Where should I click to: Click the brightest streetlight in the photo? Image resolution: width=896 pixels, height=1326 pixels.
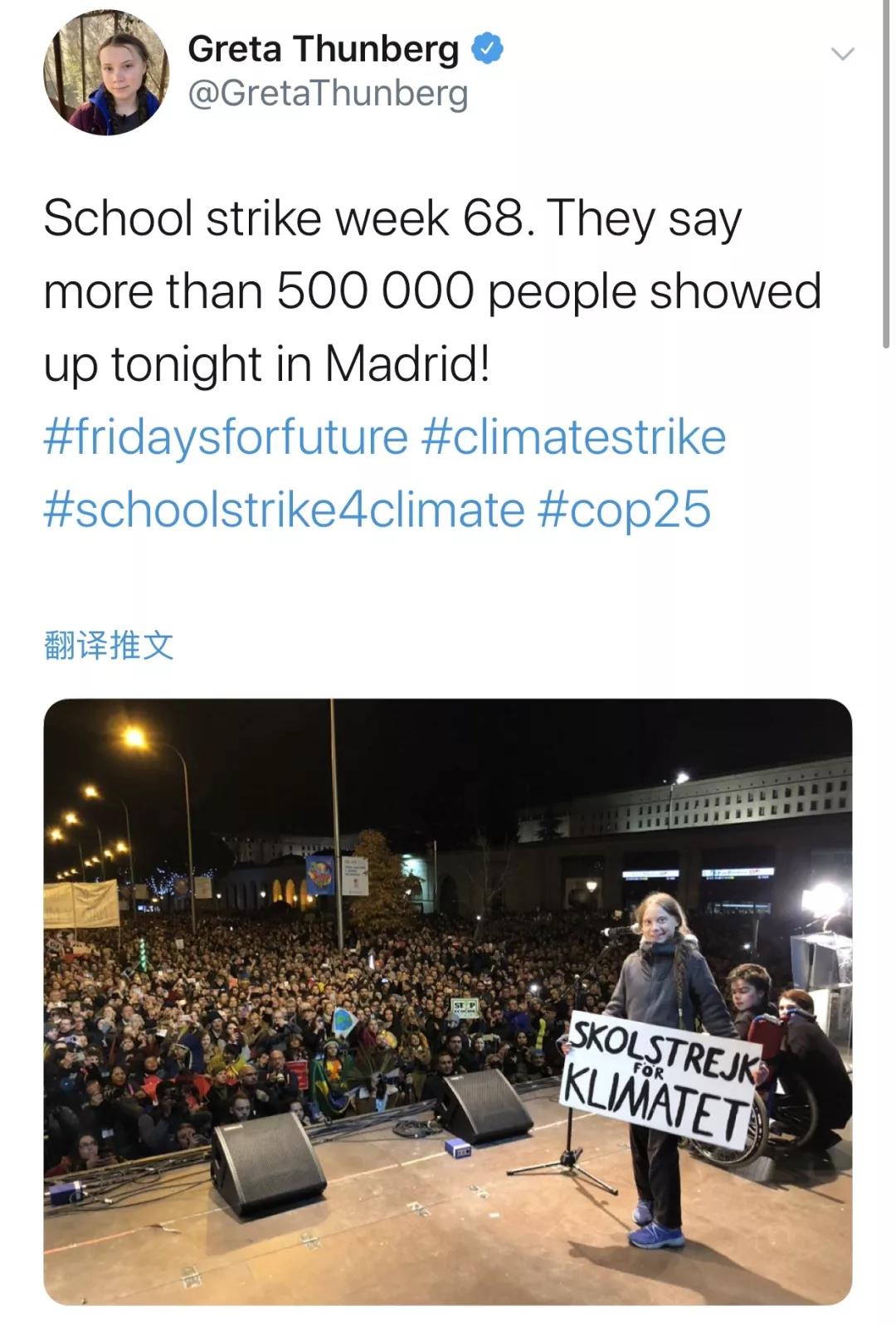click(133, 737)
